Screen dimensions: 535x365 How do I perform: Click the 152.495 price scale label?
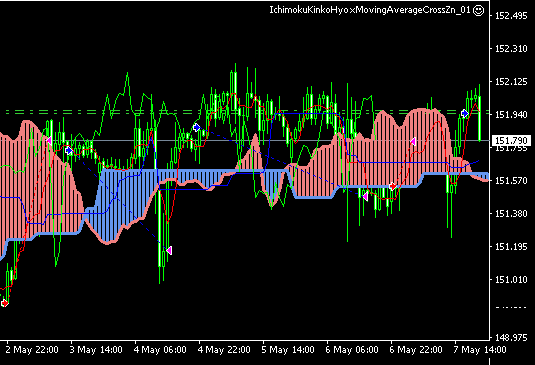(x=511, y=16)
